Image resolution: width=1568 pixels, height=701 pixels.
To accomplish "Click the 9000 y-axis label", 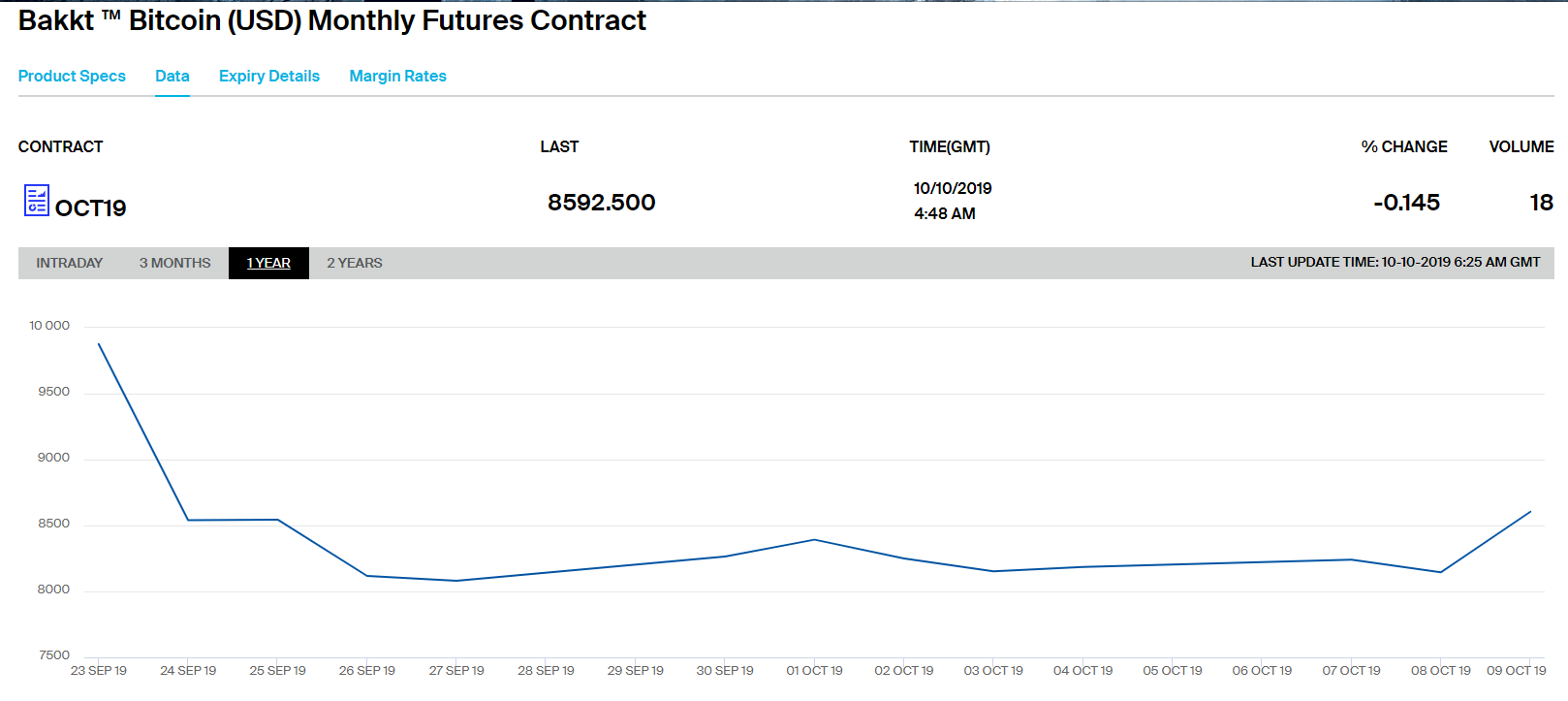I will click(54, 458).
